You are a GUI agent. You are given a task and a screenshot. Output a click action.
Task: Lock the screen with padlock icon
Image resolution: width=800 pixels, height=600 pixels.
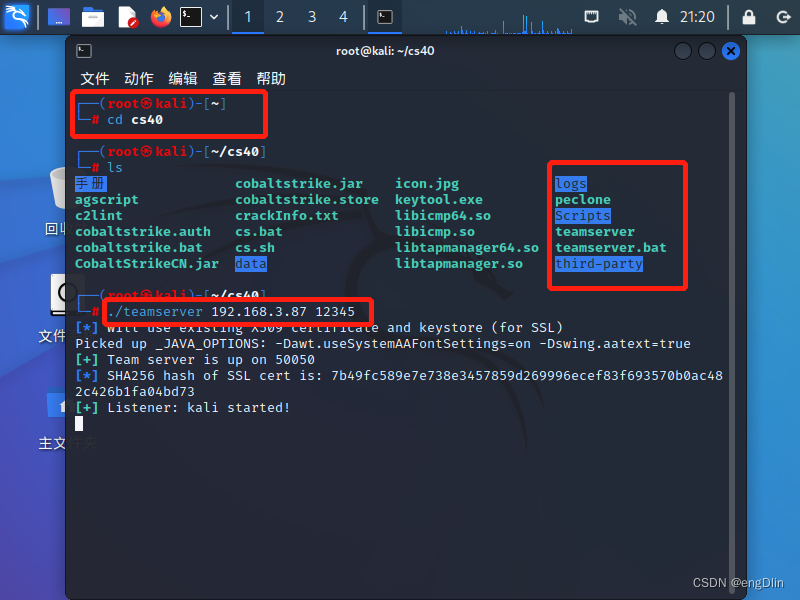coord(748,17)
